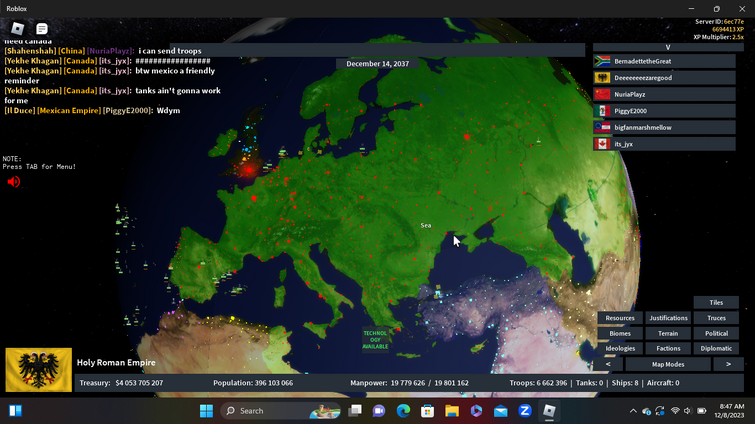Switch to the Terrain map mode
This screenshot has height=424, width=755.
pyautogui.click(x=668, y=333)
